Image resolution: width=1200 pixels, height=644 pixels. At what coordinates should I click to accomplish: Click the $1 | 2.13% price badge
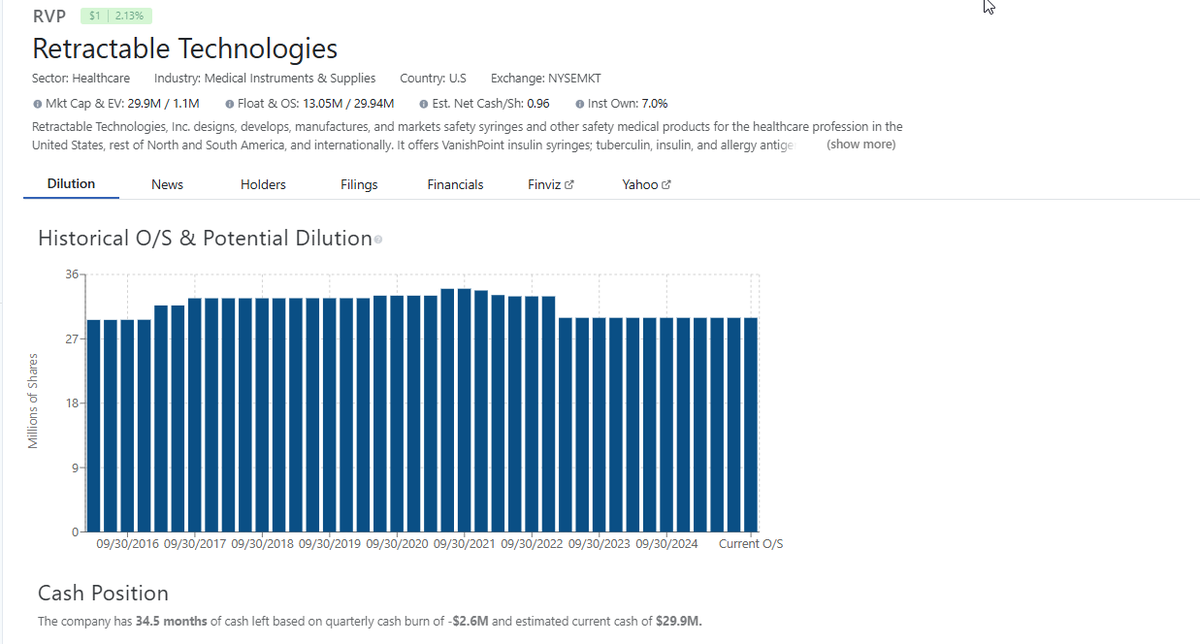click(x=116, y=16)
